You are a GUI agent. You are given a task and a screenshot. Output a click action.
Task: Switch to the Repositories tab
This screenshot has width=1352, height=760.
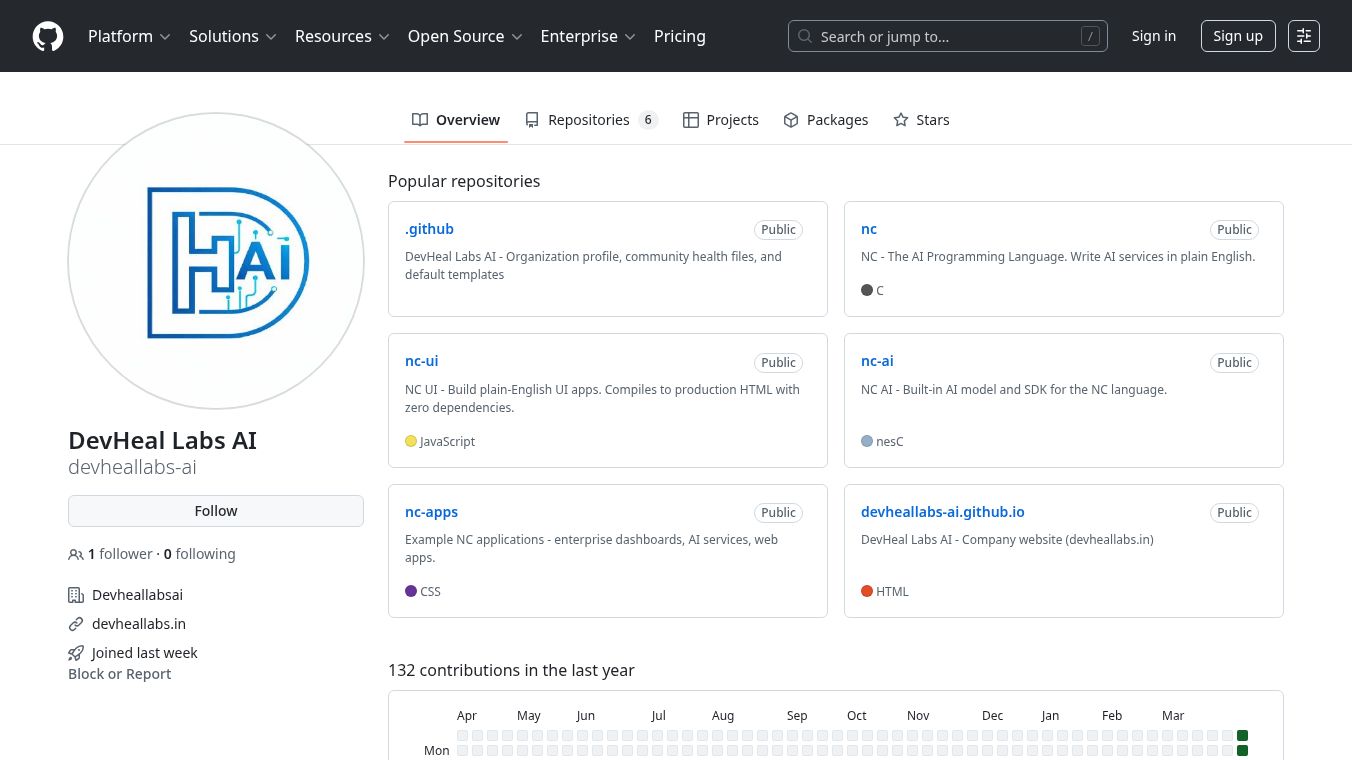(590, 120)
